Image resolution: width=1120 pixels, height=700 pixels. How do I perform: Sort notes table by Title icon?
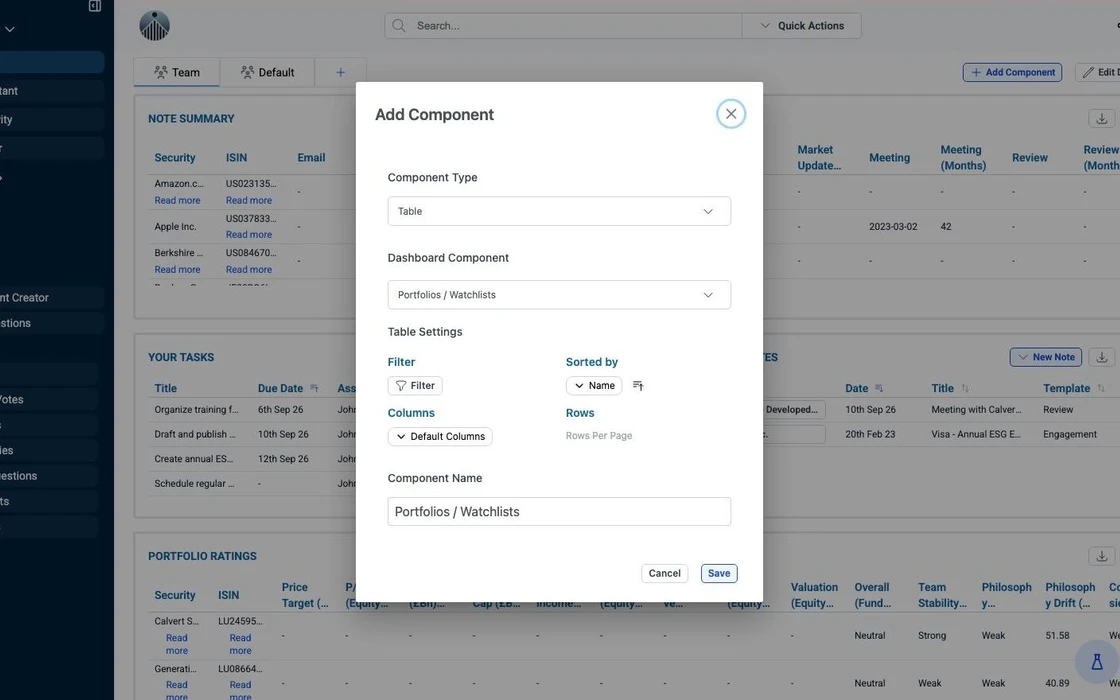pos(965,389)
